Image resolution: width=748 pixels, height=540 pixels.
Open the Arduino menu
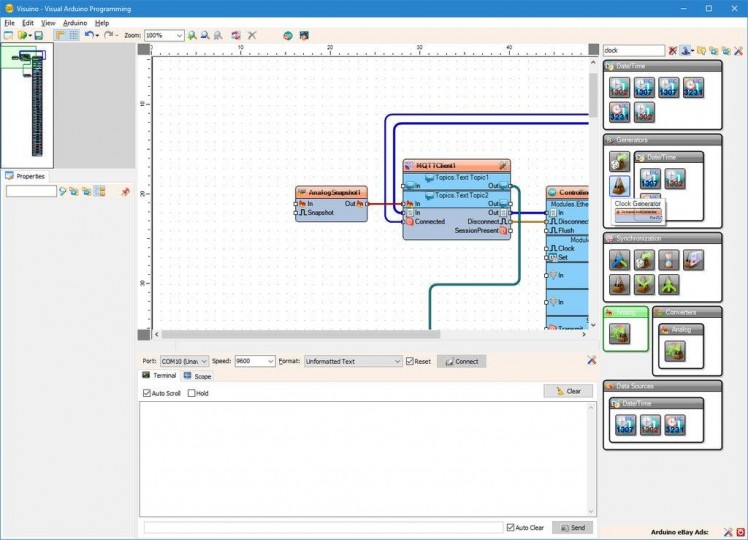point(74,22)
